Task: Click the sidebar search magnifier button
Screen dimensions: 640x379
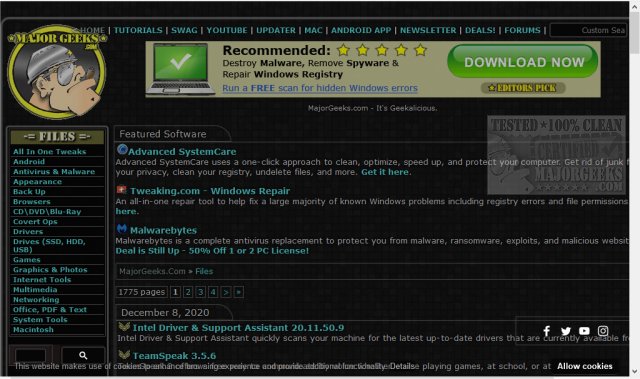Action: pyautogui.click(x=83, y=355)
